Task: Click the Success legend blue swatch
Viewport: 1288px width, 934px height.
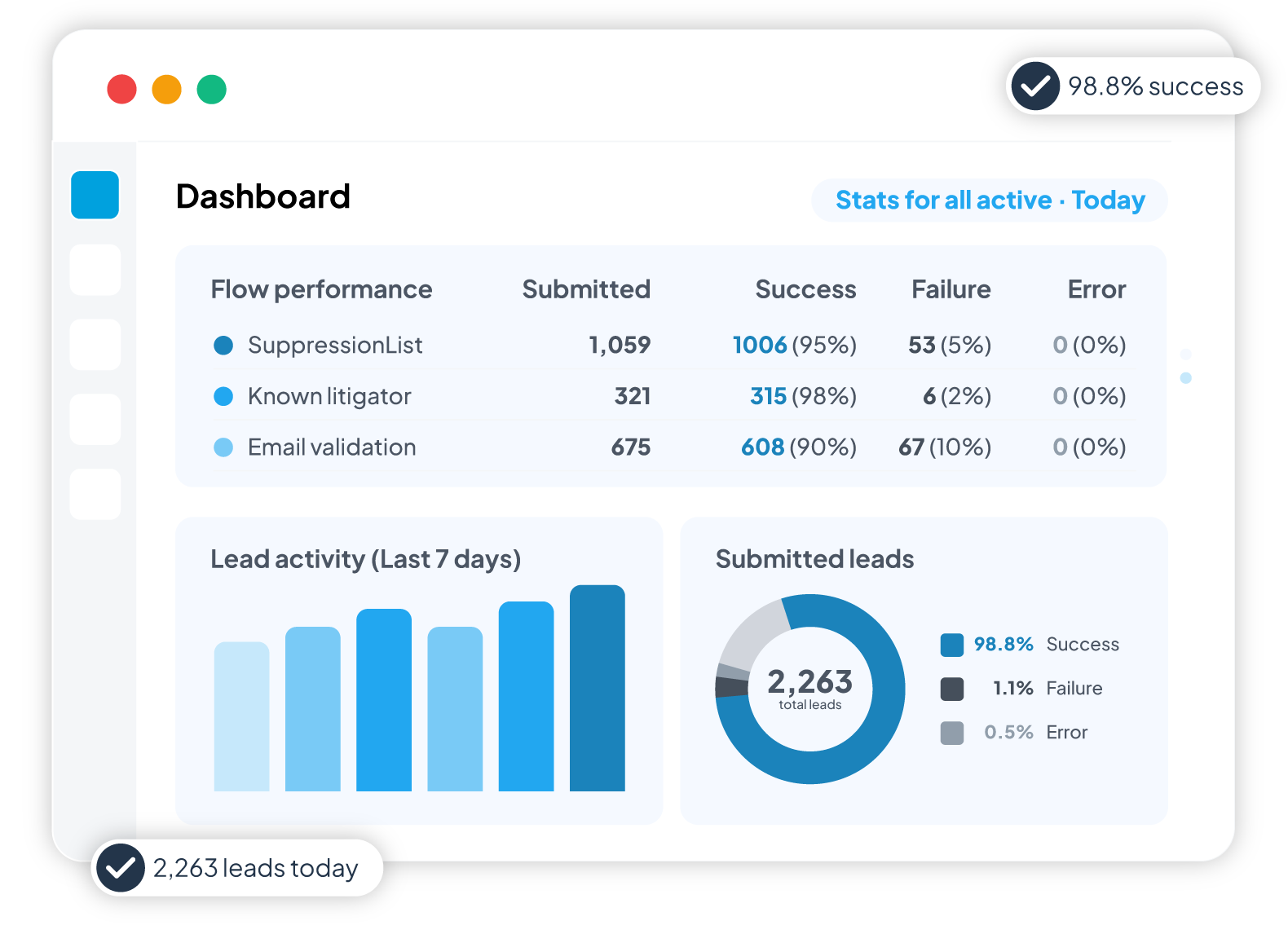Action: [x=951, y=645]
